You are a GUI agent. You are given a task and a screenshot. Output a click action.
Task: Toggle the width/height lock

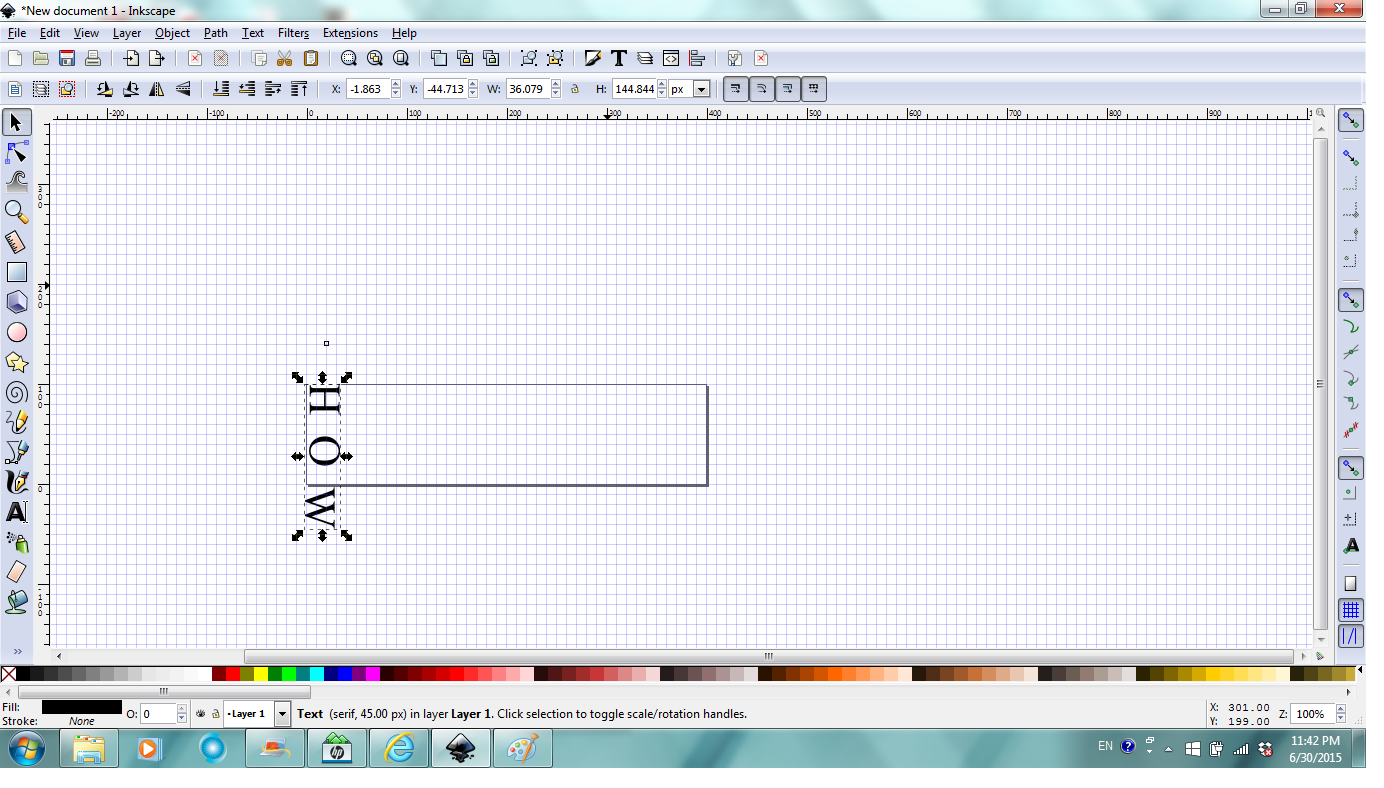[x=575, y=89]
